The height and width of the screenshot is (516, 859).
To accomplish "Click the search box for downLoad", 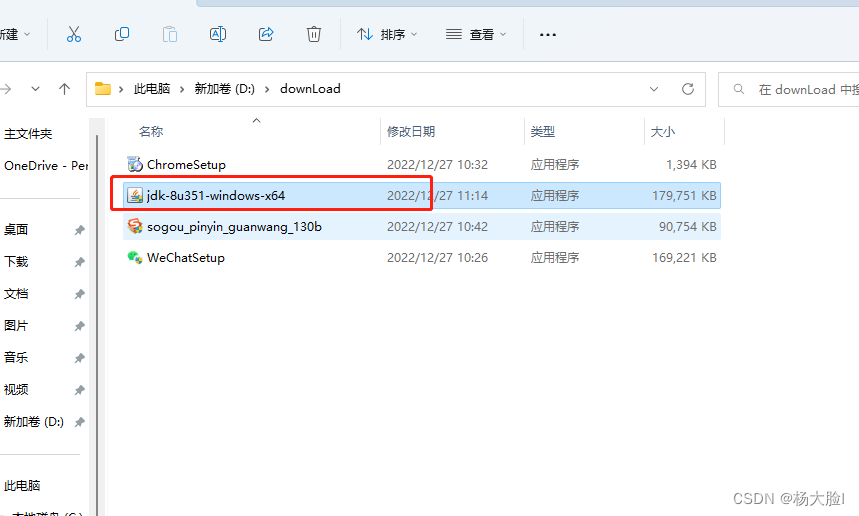I will (789, 89).
